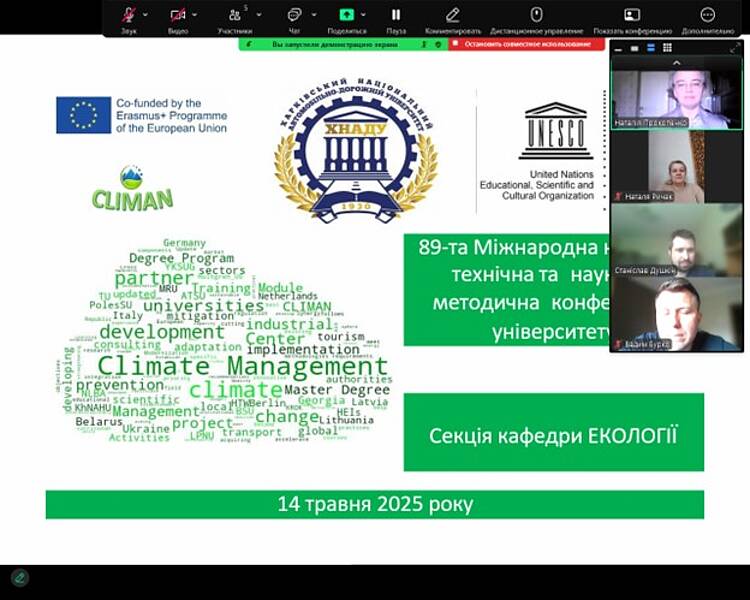Click the up chevron above video thumbnails
The image size is (750, 600).
coord(676,63)
